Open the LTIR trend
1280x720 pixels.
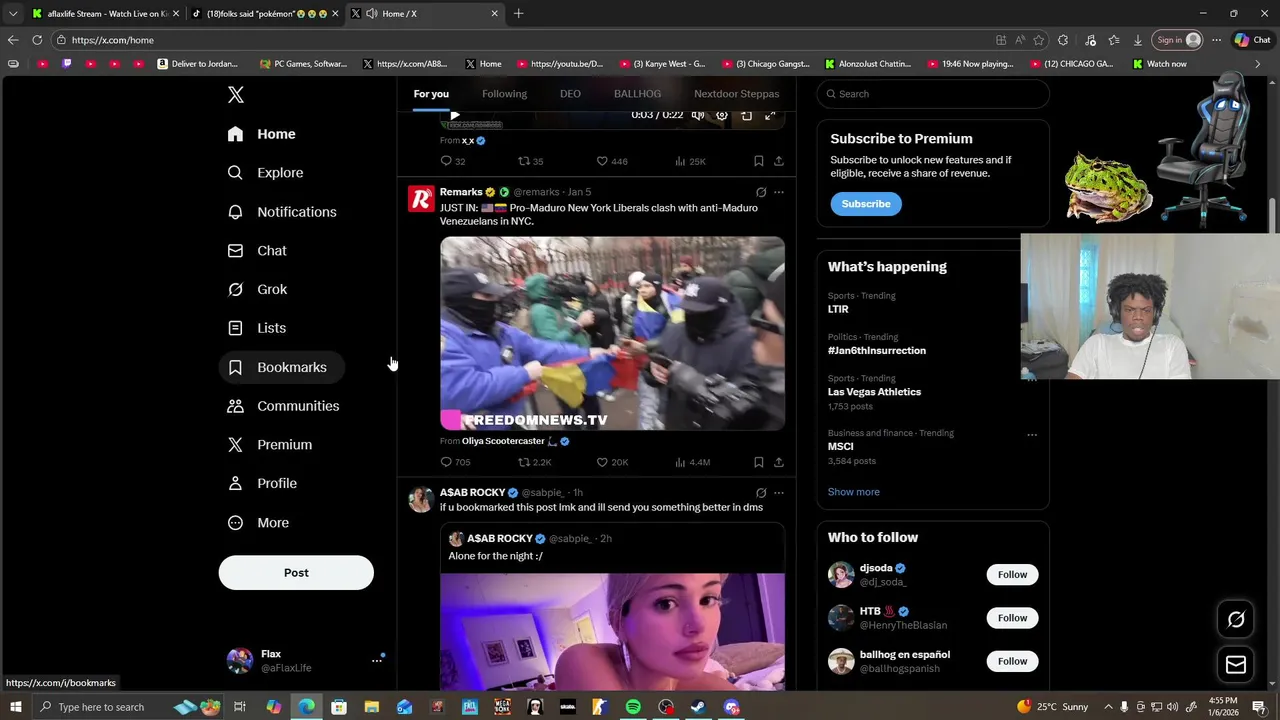click(838, 309)
